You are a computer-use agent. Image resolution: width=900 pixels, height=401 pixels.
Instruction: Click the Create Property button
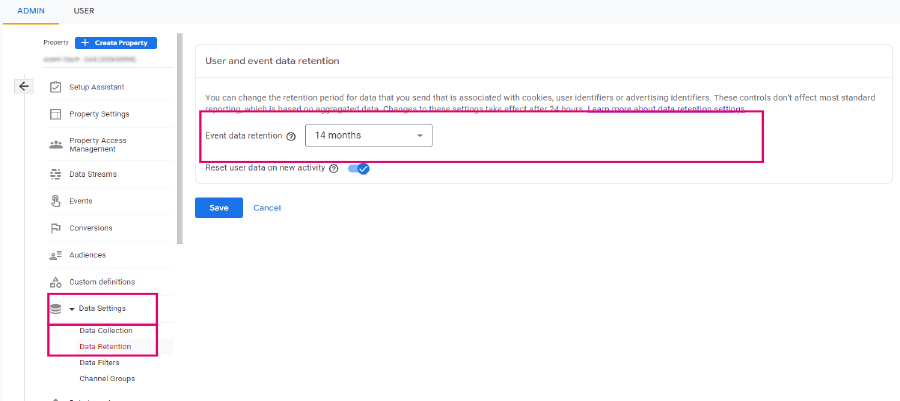tap(116, 42)
